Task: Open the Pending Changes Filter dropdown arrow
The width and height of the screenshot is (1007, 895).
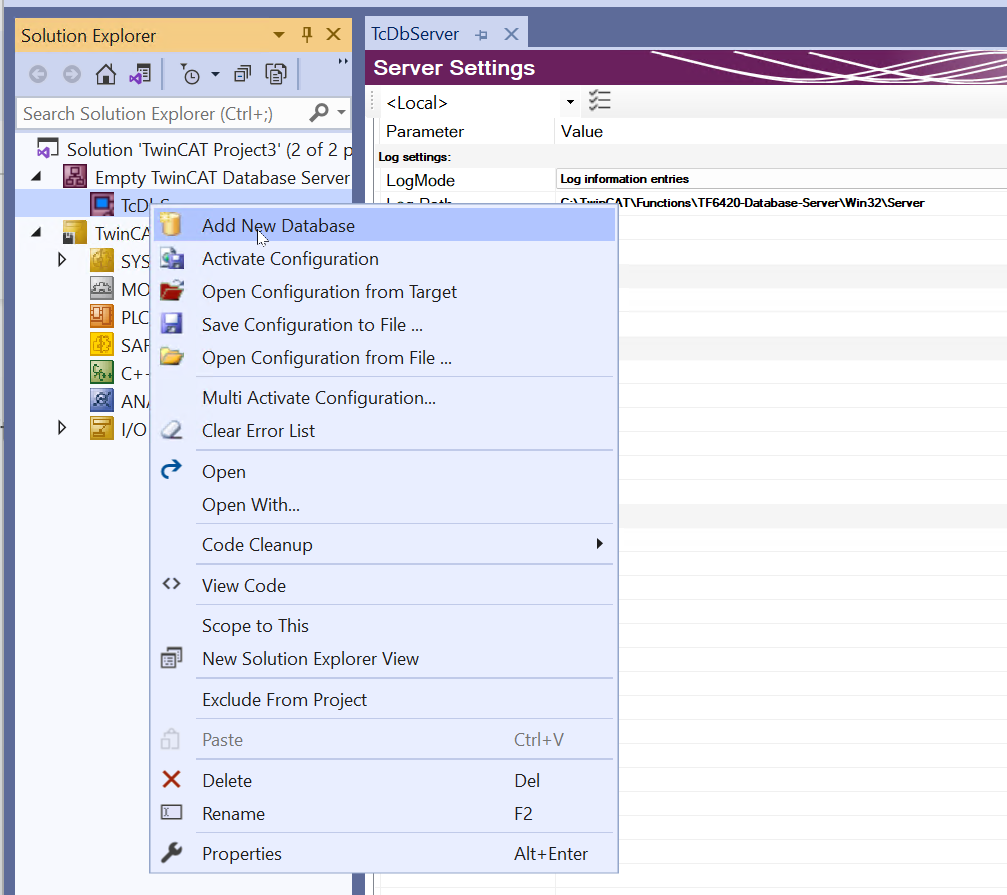Action: [215, 74]
